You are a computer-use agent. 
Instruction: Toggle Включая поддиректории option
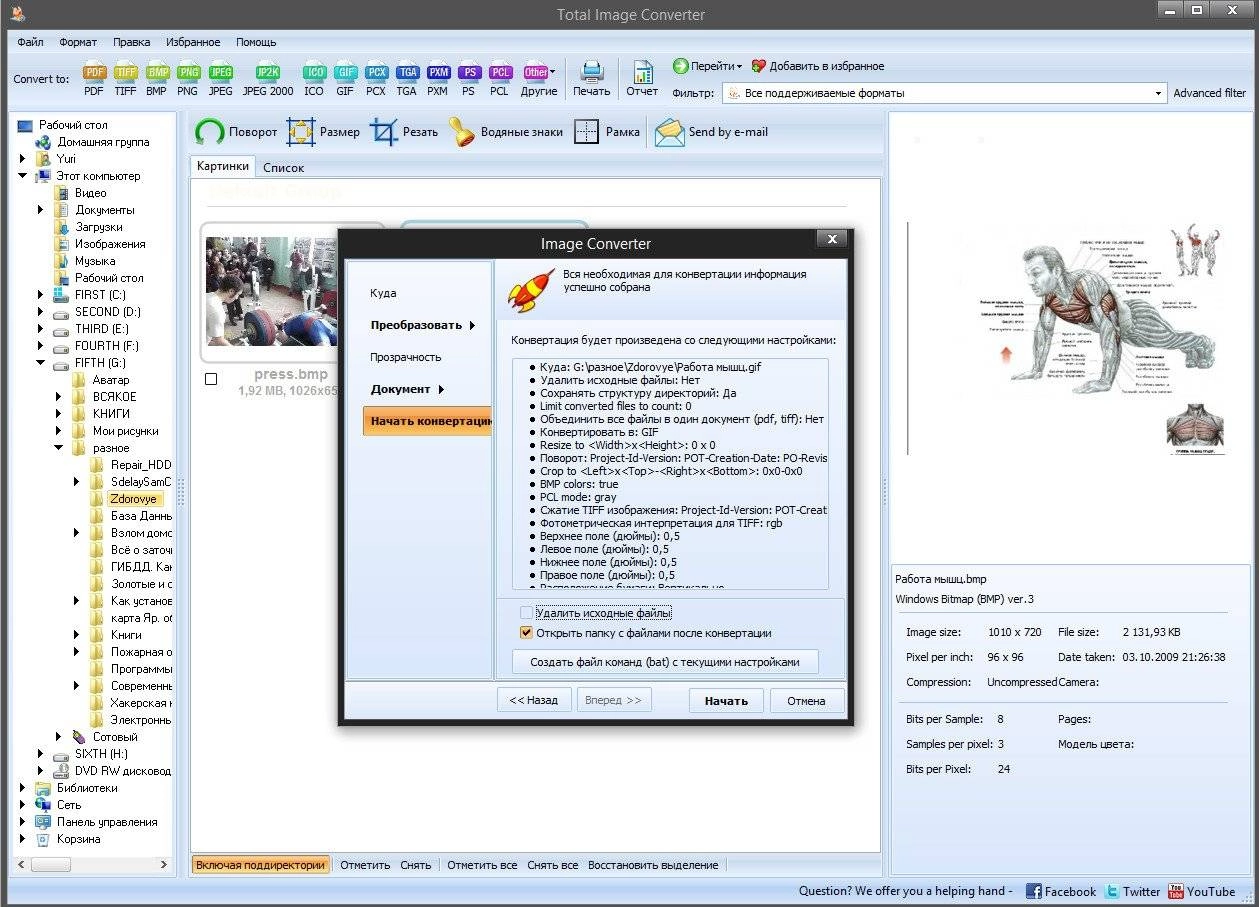pos(261,865)
